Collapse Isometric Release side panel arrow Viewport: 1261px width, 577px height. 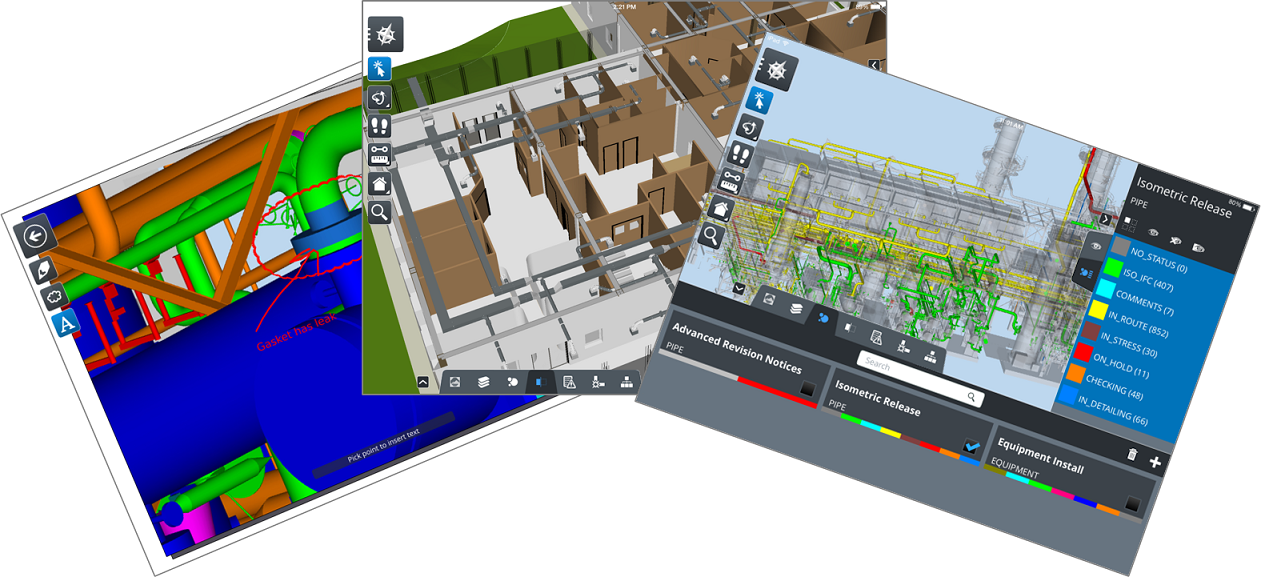click(1106, 217)
